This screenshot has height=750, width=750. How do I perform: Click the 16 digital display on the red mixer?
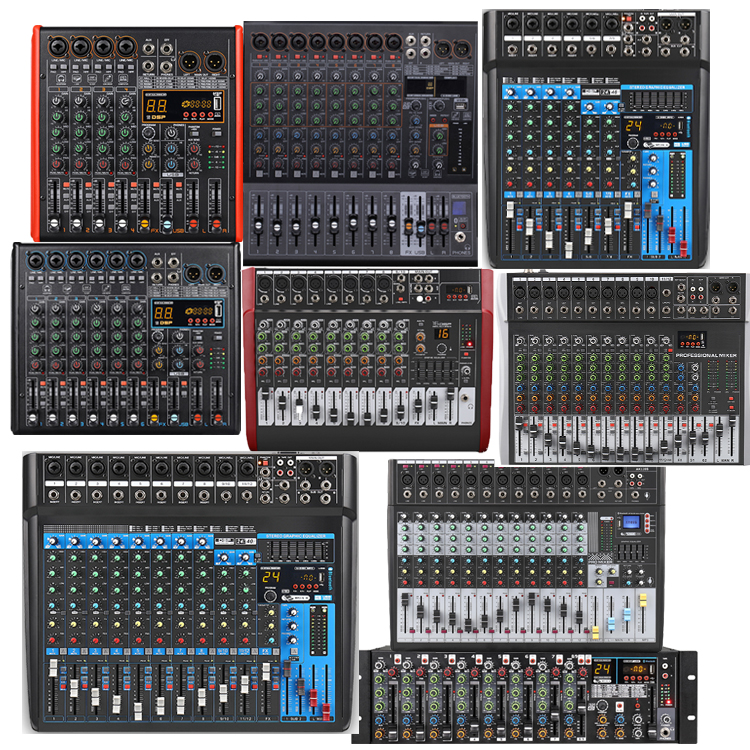[x=442, y=333]
